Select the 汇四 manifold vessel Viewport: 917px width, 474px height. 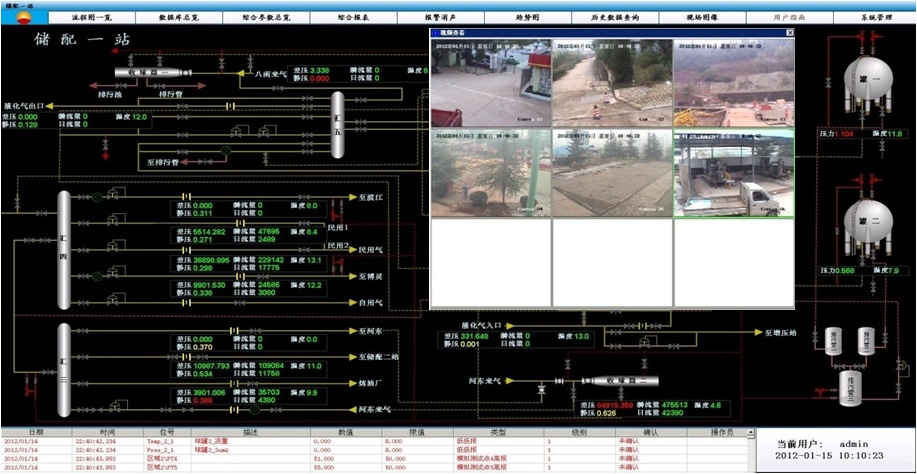click(x=64, y=250)
